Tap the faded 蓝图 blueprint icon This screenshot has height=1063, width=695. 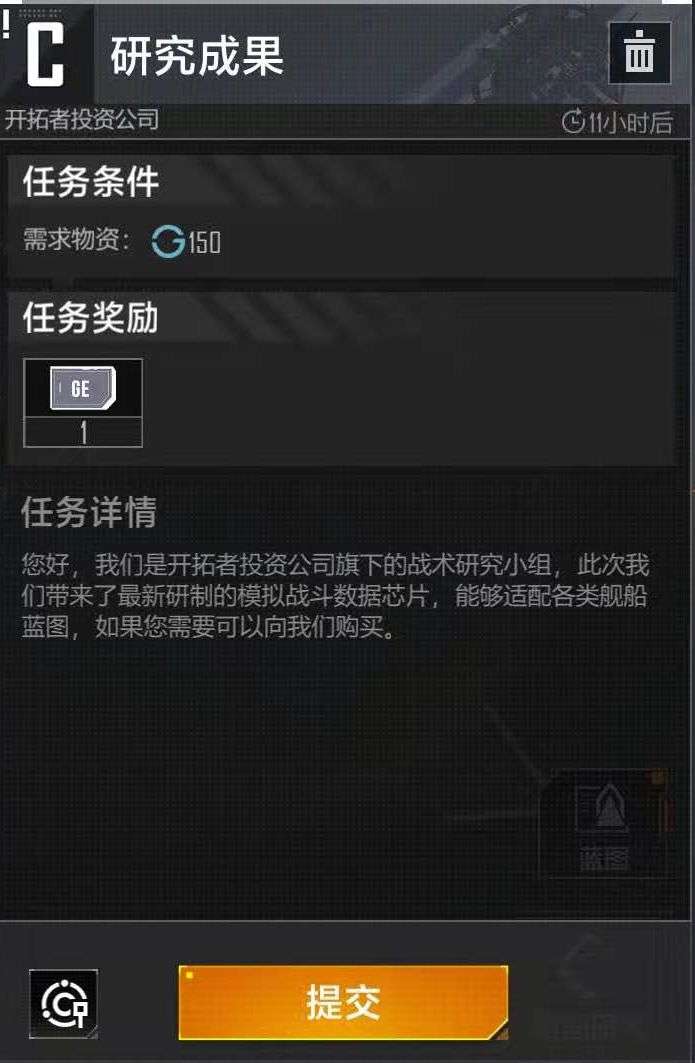tap(605, 824)
